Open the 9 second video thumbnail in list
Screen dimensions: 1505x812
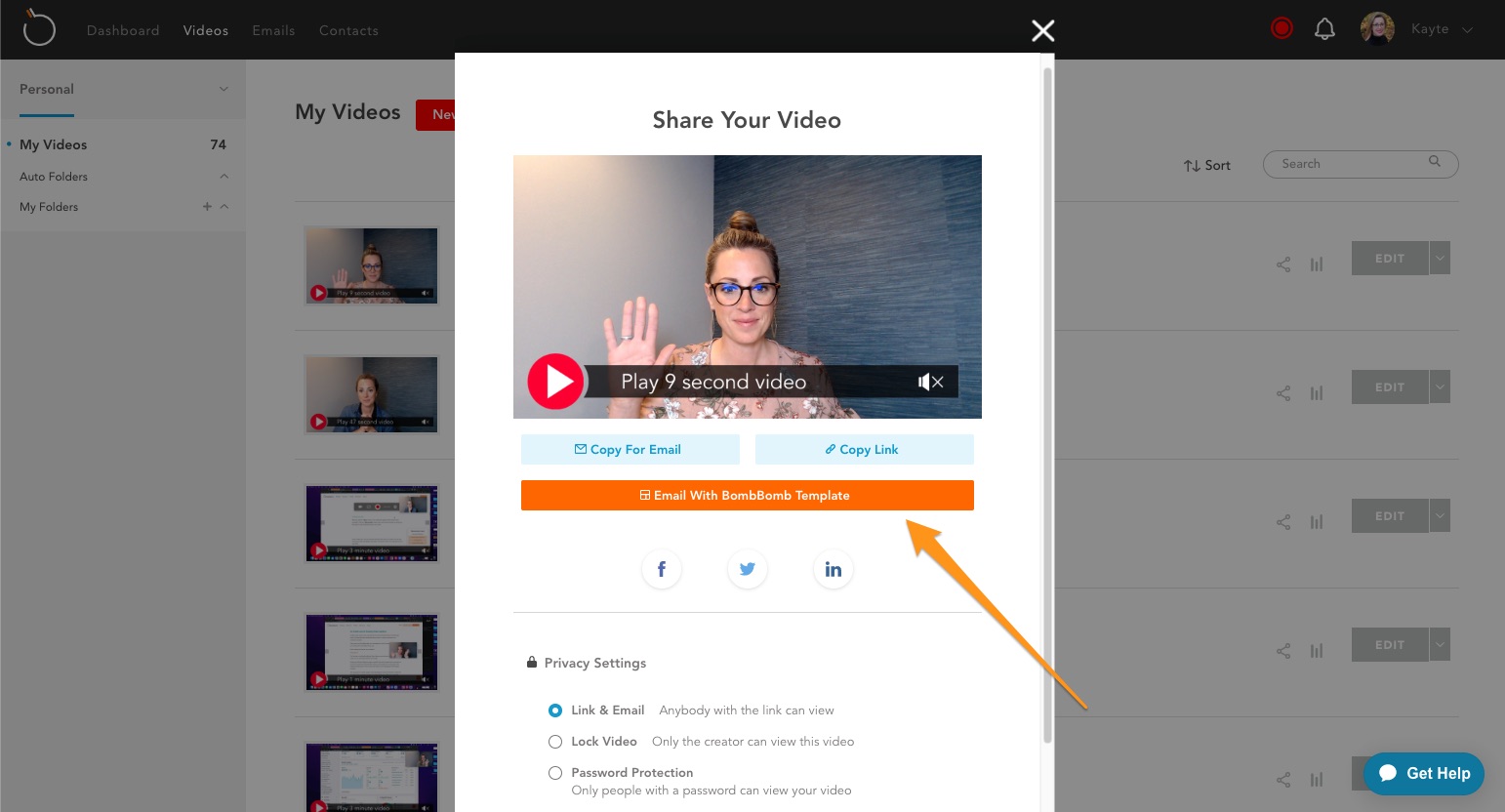pyautogui.click(x=372, y=265)
